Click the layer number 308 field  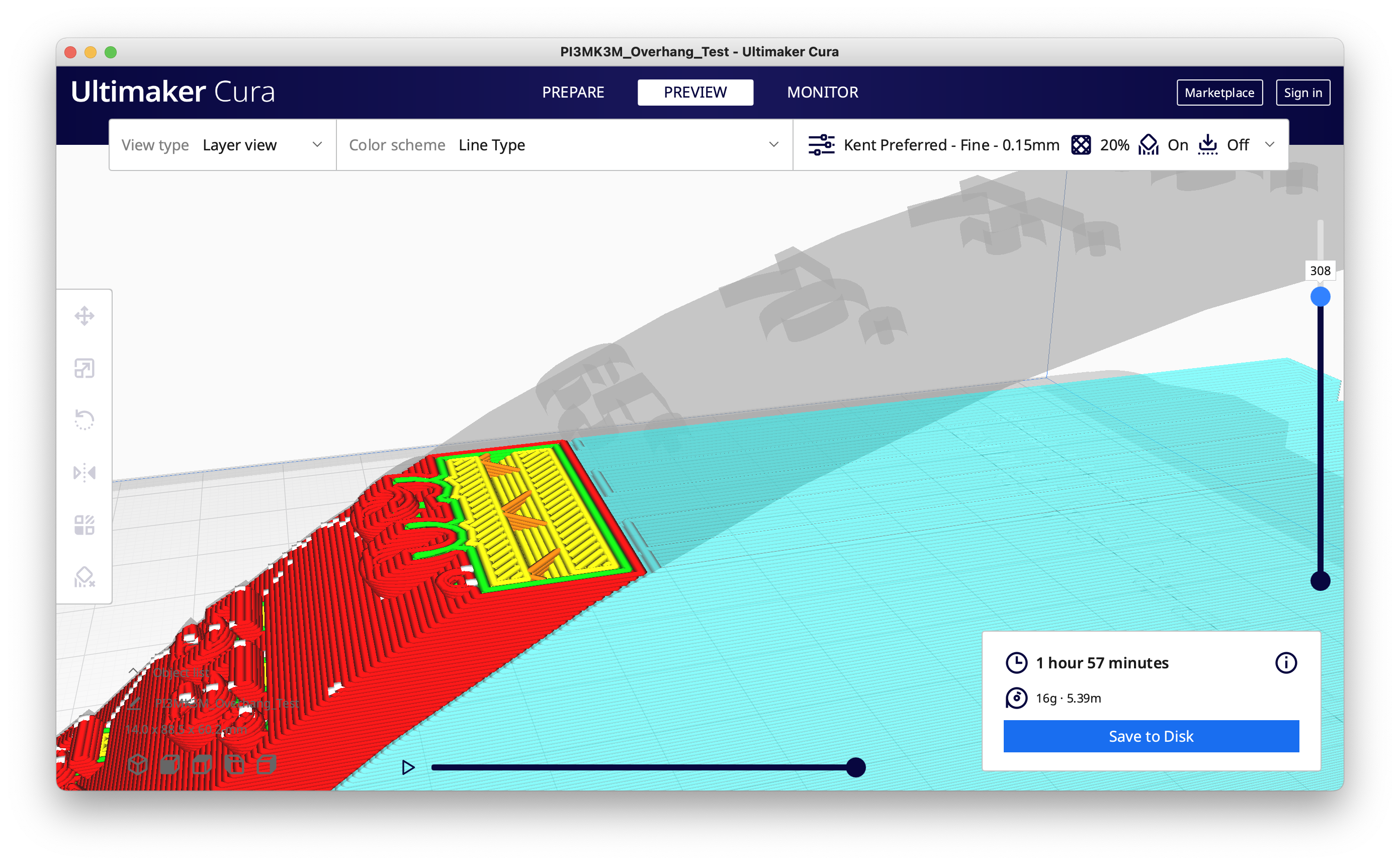coord(1321,271)
